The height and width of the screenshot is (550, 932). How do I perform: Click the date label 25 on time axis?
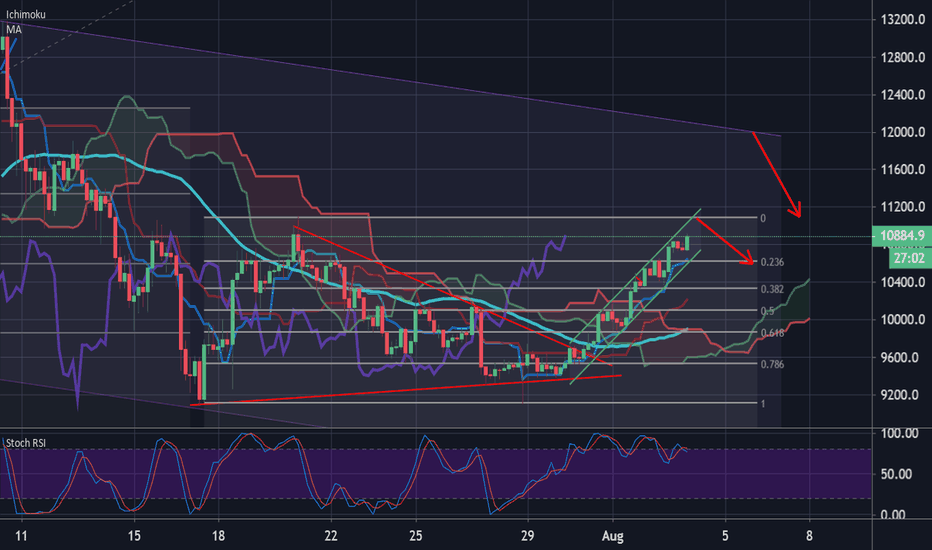pos(416,536)
